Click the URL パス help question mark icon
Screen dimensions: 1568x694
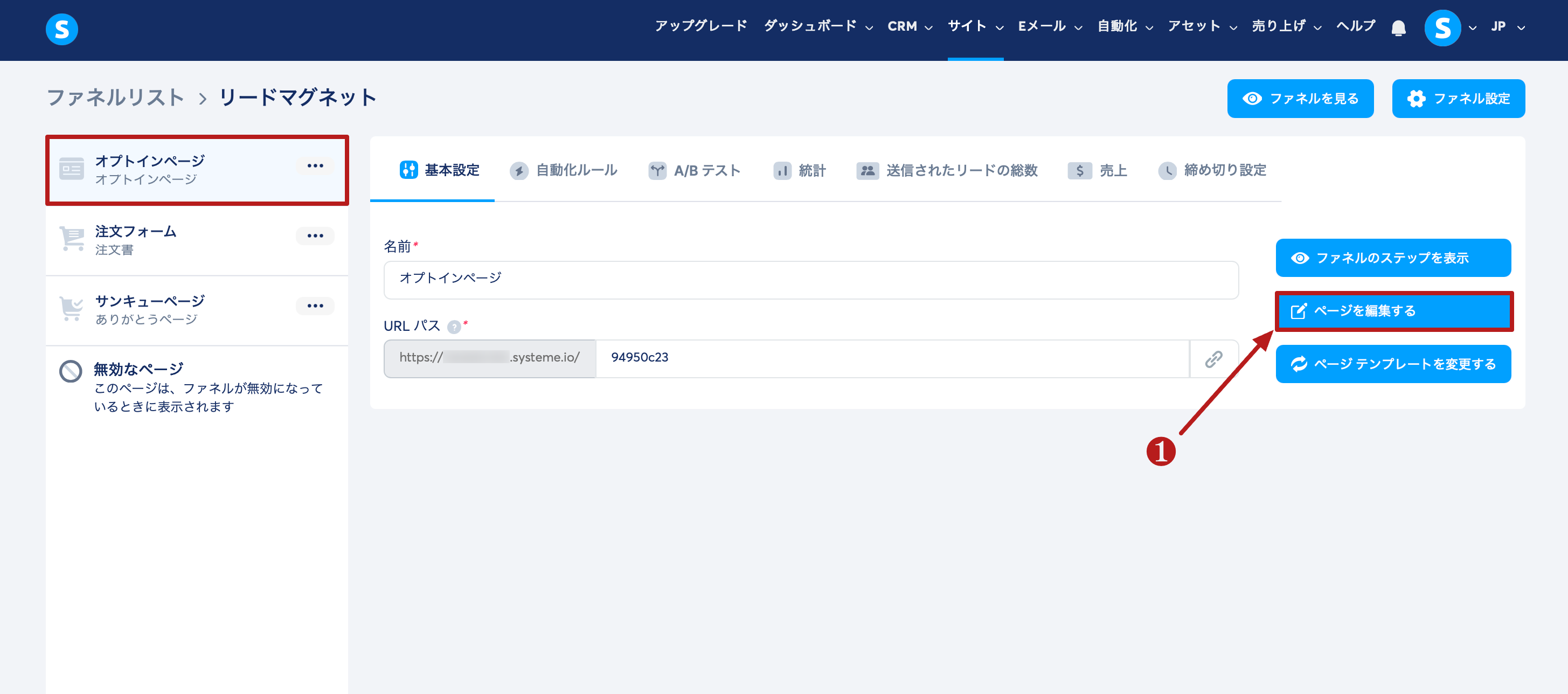pyautogui.click(x=454, y=327)
